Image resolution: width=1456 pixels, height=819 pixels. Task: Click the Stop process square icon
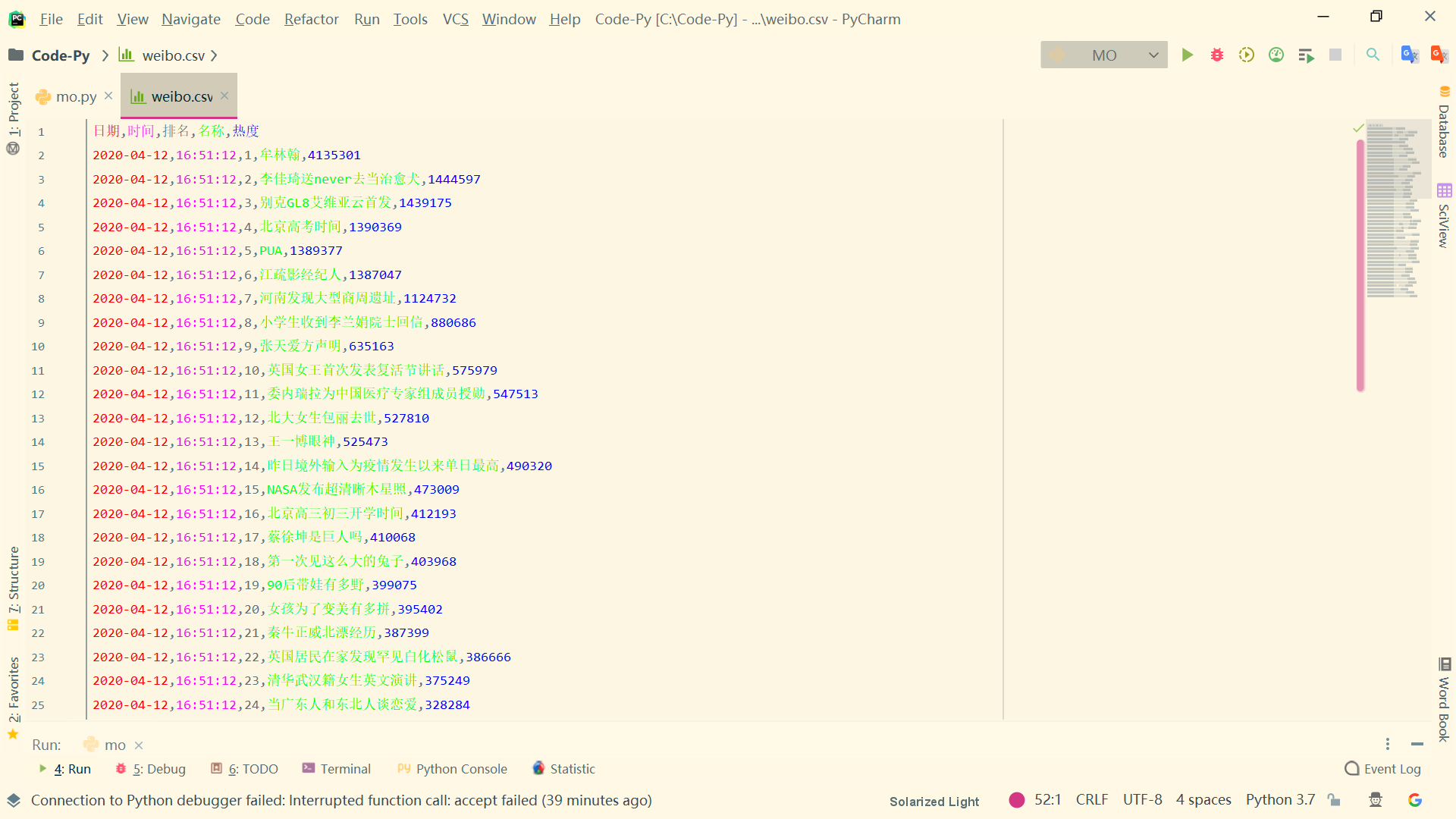[x=1335, y=55]
